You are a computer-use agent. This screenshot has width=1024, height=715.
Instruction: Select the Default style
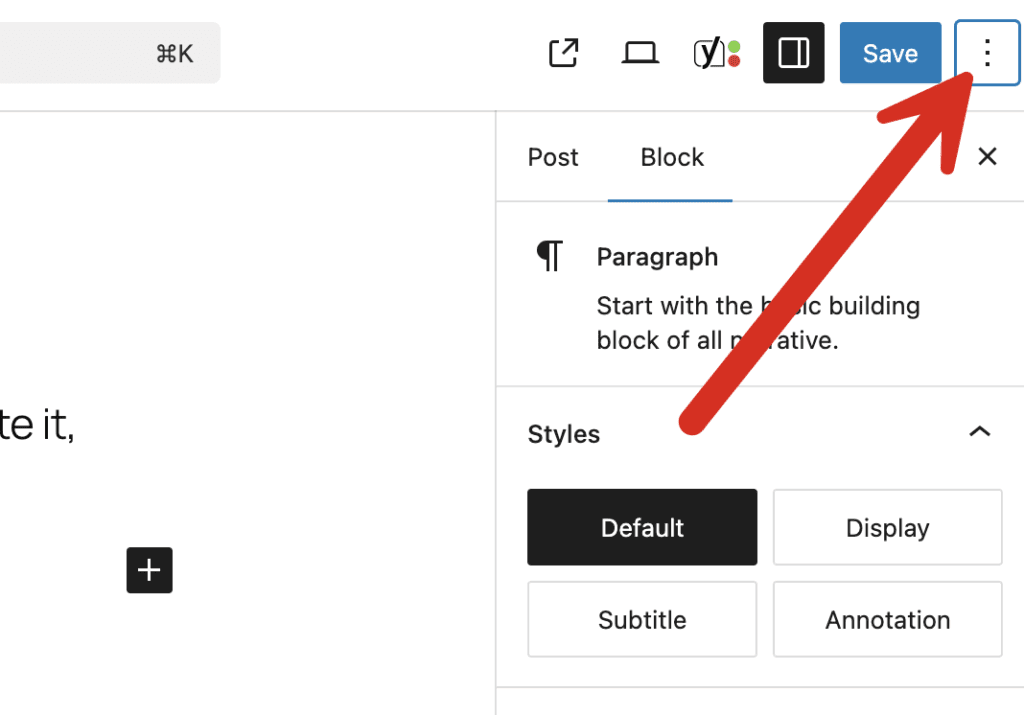pos(641,527)
